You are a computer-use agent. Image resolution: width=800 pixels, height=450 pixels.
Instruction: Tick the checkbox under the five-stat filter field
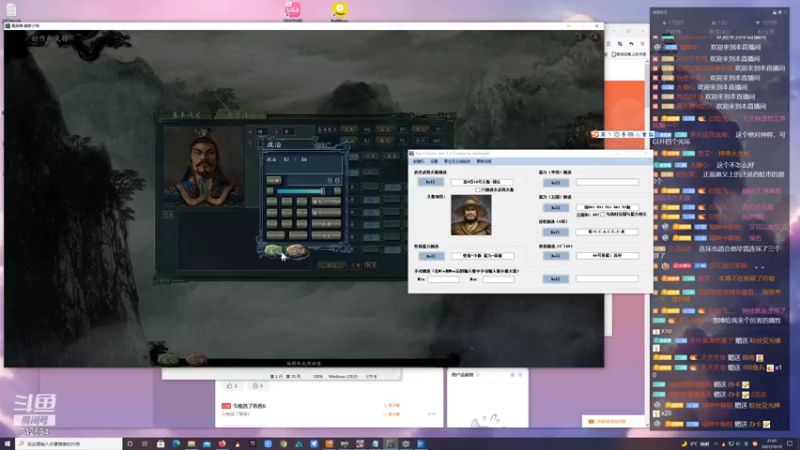click(603, 215)
